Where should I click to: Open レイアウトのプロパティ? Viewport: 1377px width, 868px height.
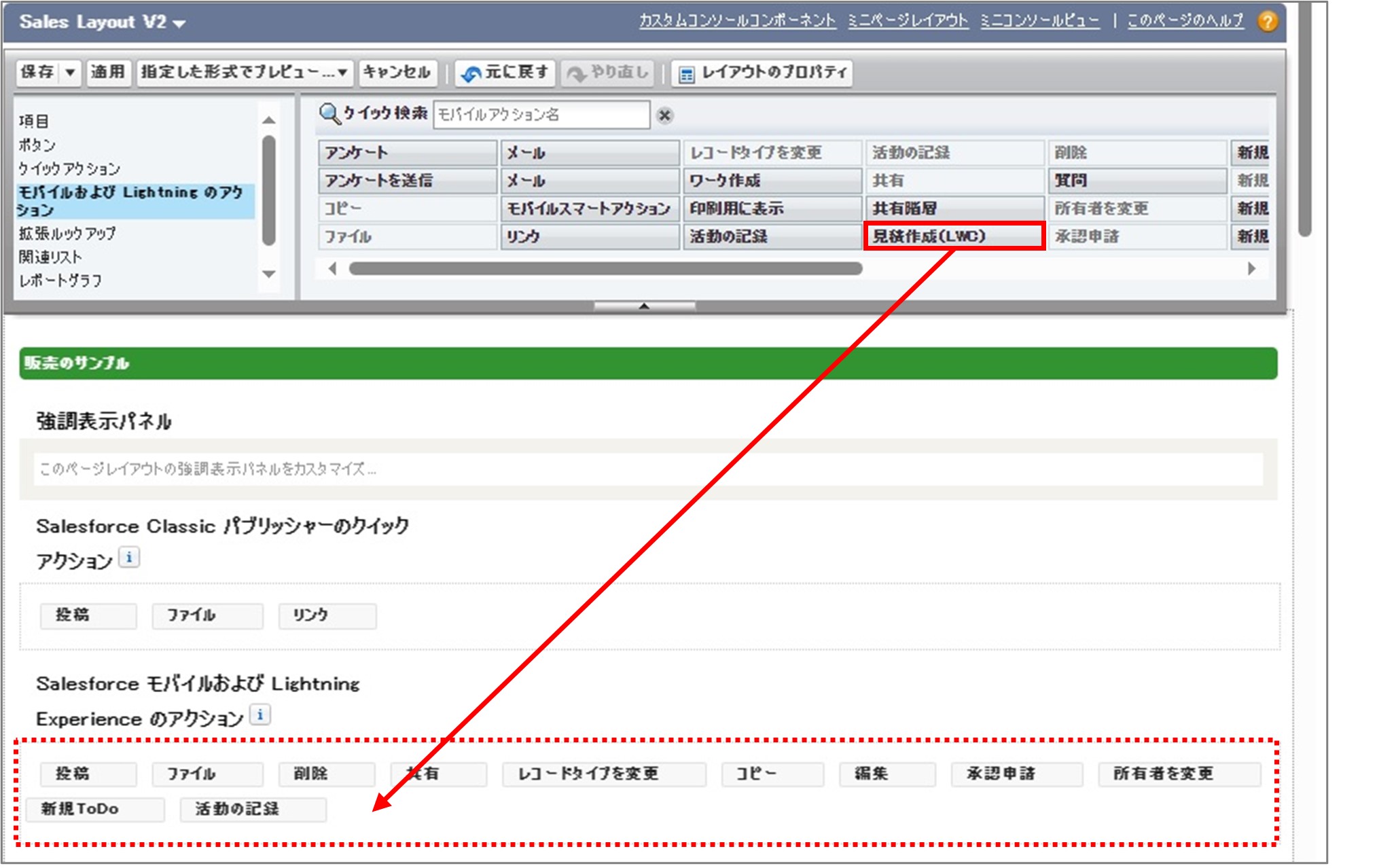click(x=762, y=72)
